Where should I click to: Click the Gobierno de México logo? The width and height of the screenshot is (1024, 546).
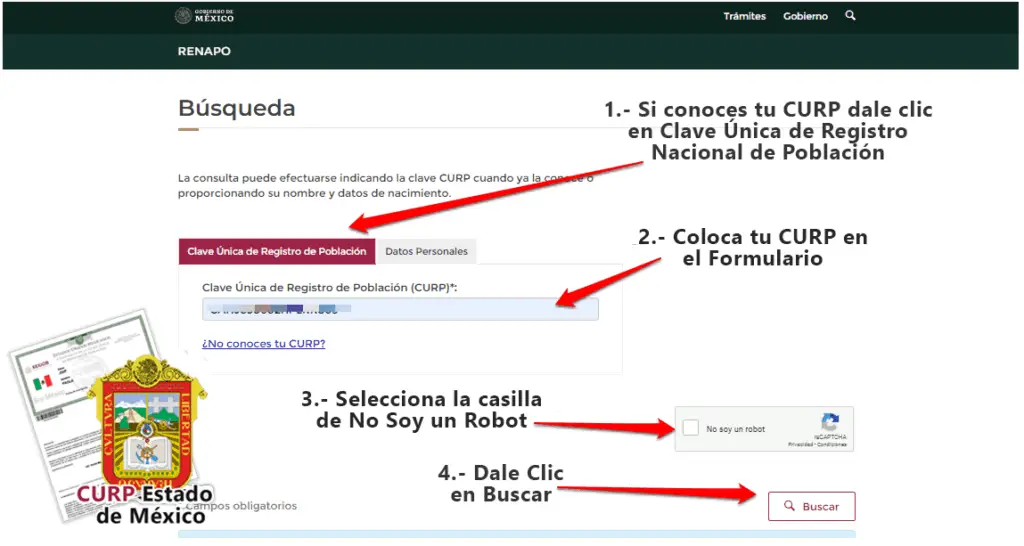point(204,16)
